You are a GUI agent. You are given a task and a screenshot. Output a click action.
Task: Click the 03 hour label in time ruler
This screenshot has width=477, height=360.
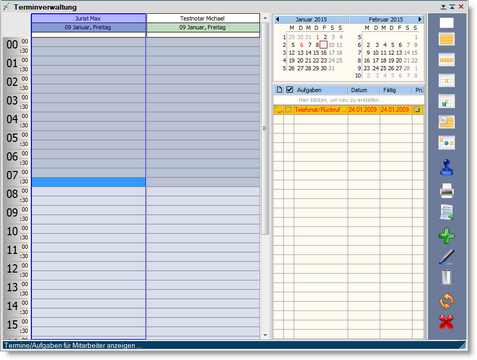click(12, 100)
